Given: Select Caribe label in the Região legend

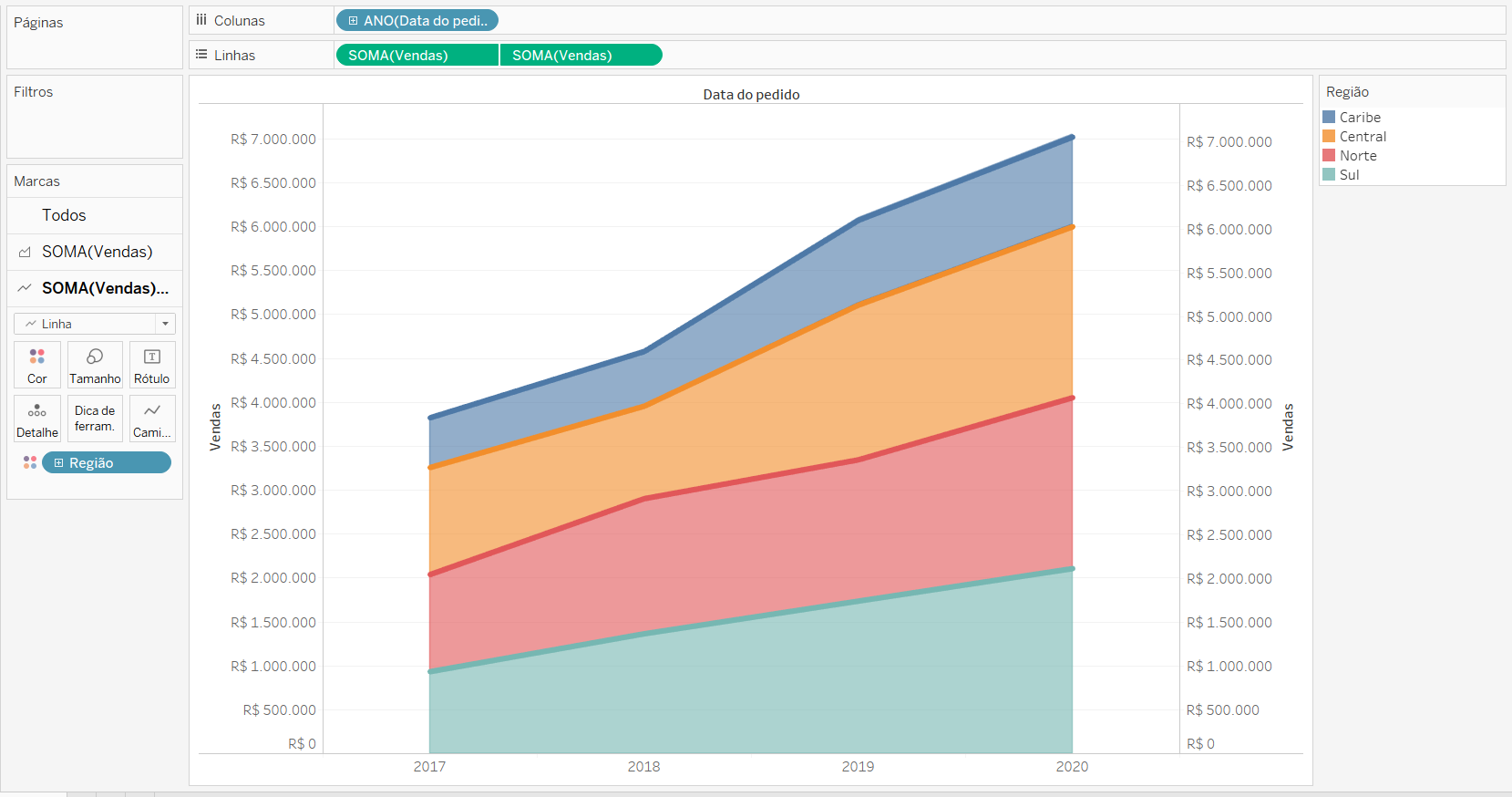Looking at the screenshot, I should click(x=1360, y=117).
